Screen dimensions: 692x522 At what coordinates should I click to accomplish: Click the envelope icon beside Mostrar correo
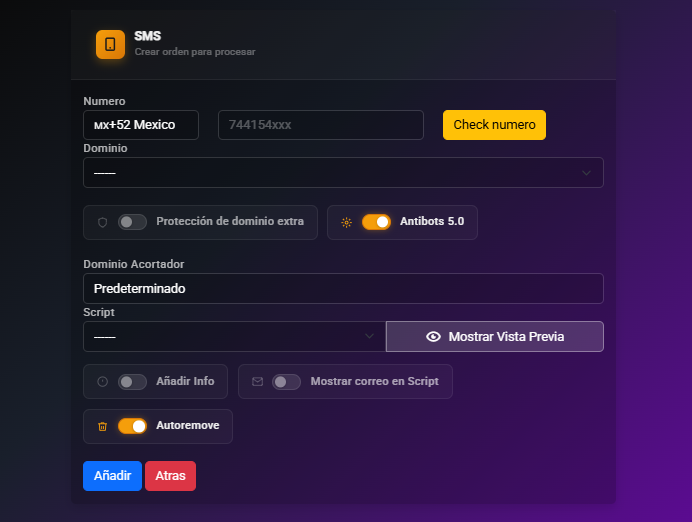[x=257, y=382]
